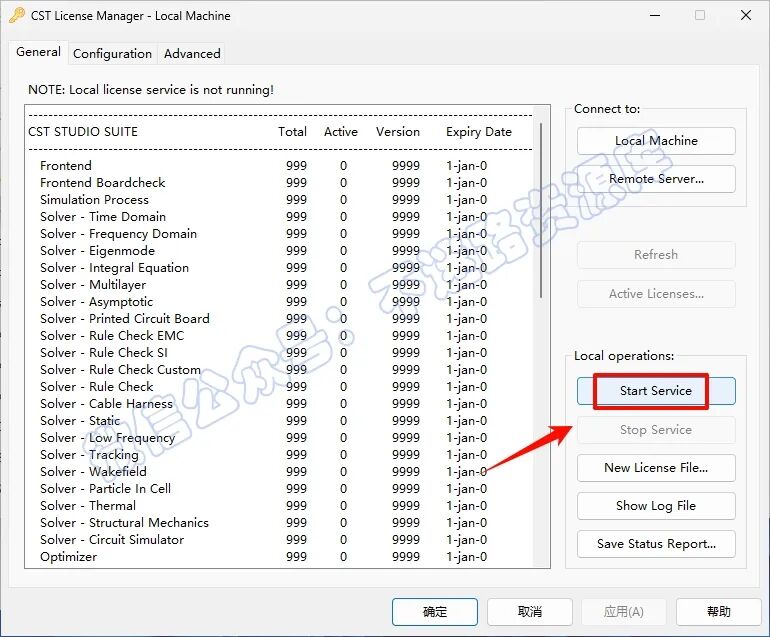770x637 pixels.
Task: Click Solver - Multilayer row
Action: point(280,284)
